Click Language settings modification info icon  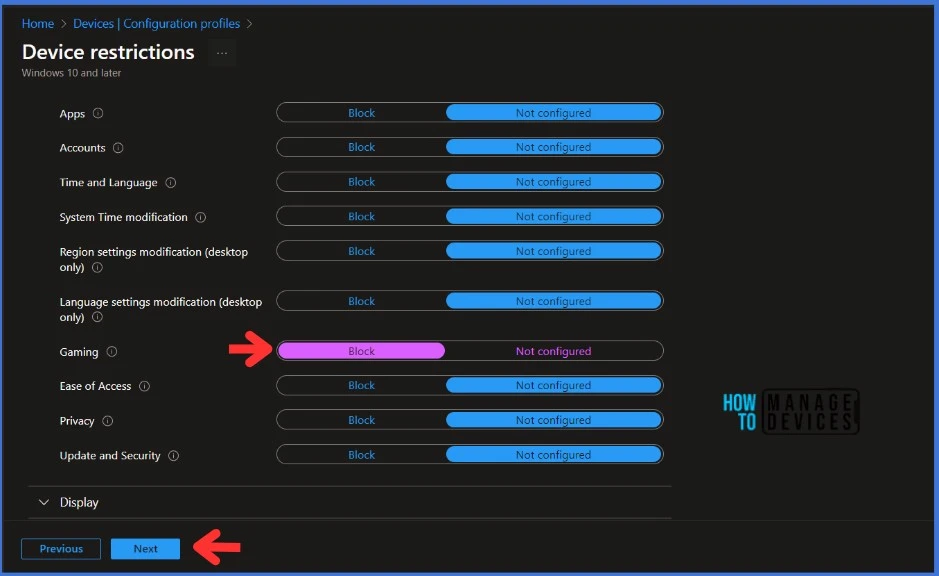click(97, 317)
